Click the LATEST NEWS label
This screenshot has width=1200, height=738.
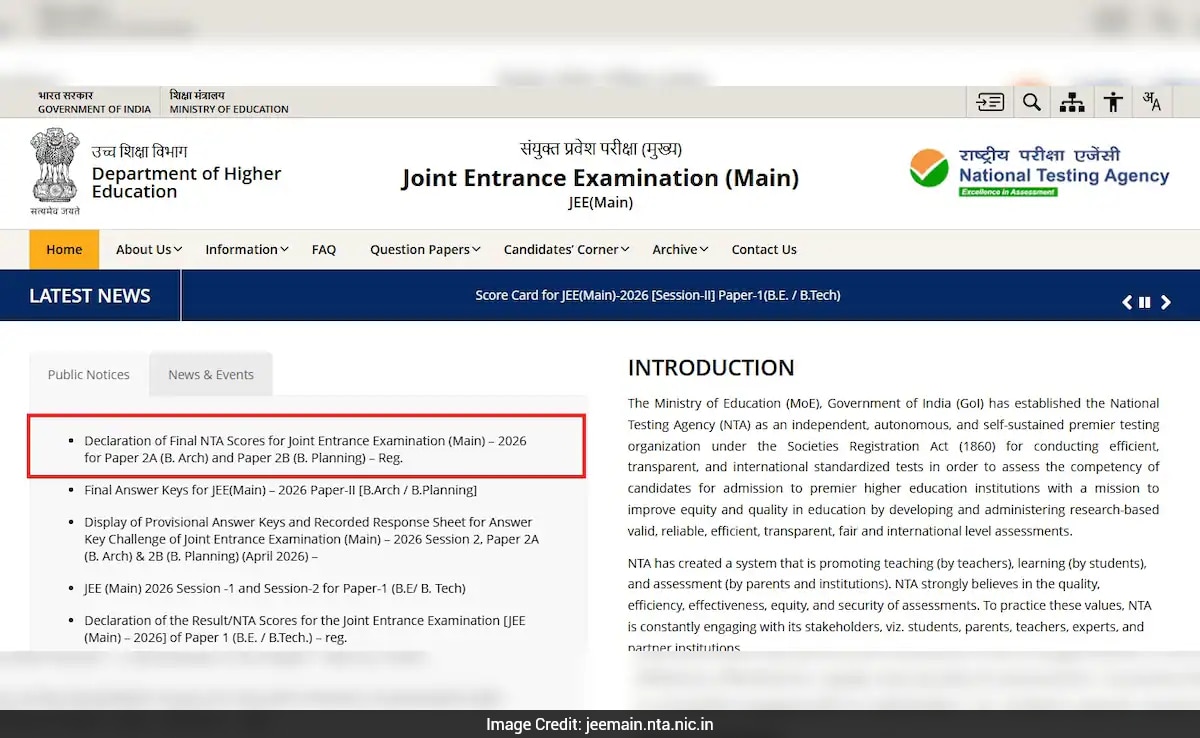click(90, 296)
